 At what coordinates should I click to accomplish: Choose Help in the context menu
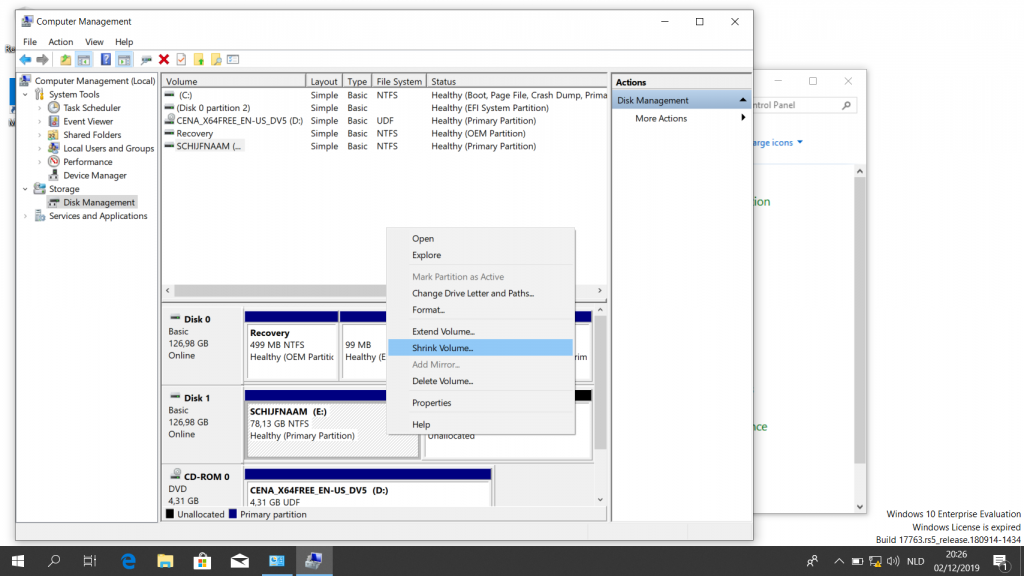point(481,424)
